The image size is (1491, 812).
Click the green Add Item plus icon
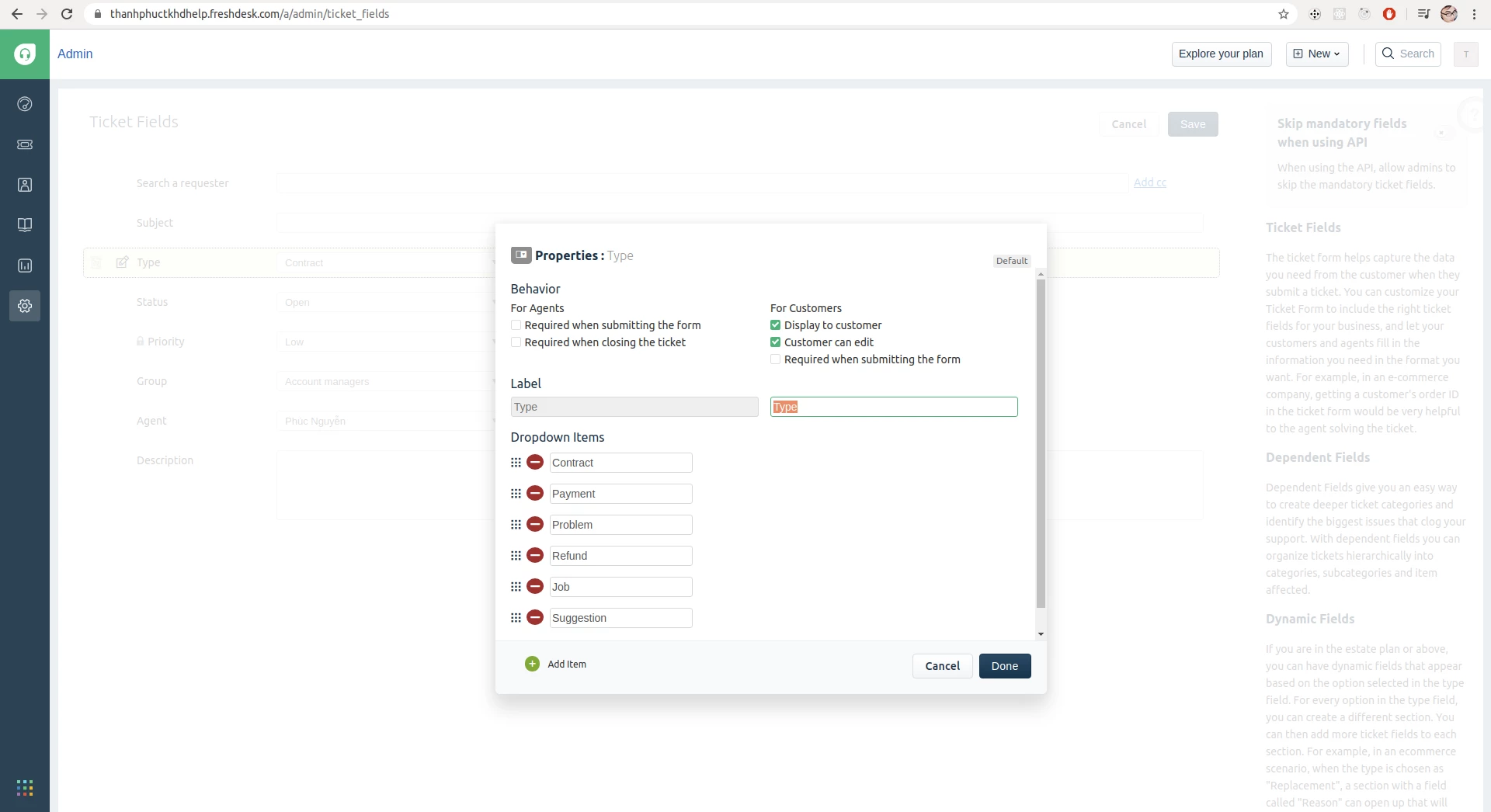point(532,664)
